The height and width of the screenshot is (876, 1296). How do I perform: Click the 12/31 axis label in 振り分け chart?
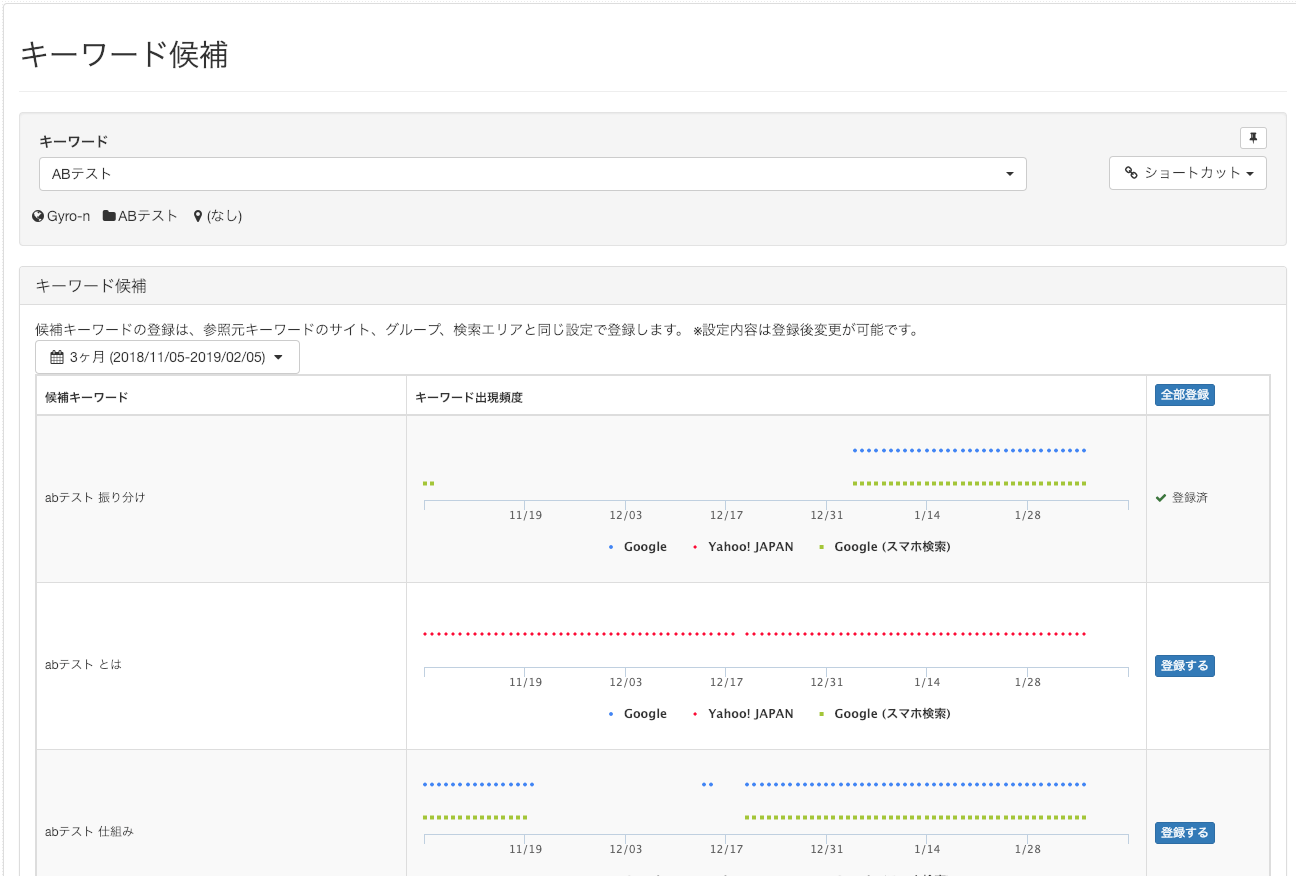(x=826, y=516)
